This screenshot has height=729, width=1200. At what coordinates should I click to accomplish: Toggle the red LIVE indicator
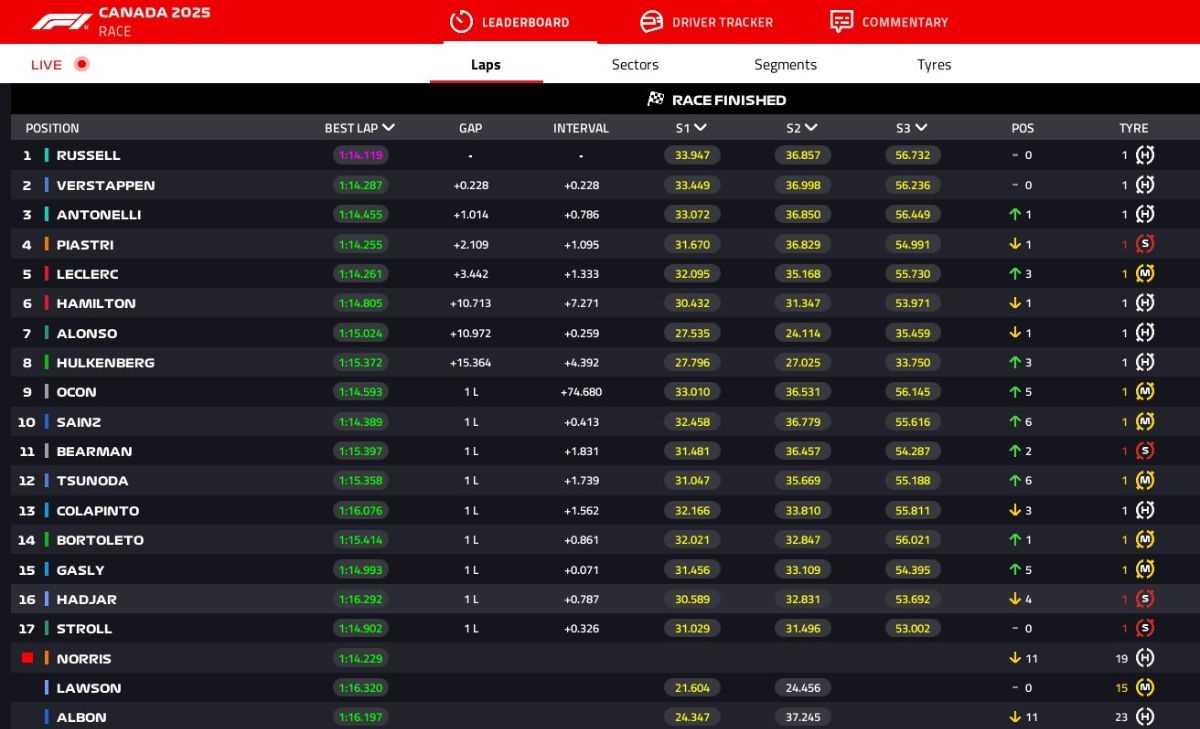click(82, 65)
